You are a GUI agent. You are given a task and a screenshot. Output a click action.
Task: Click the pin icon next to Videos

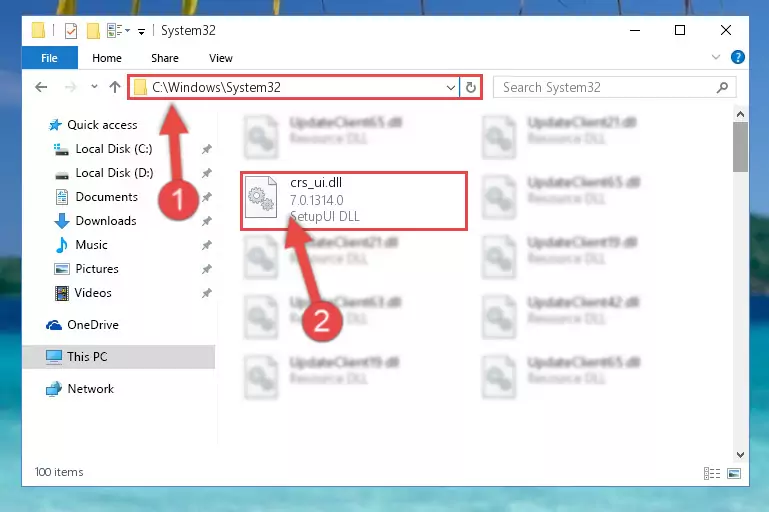coord(206,293)
